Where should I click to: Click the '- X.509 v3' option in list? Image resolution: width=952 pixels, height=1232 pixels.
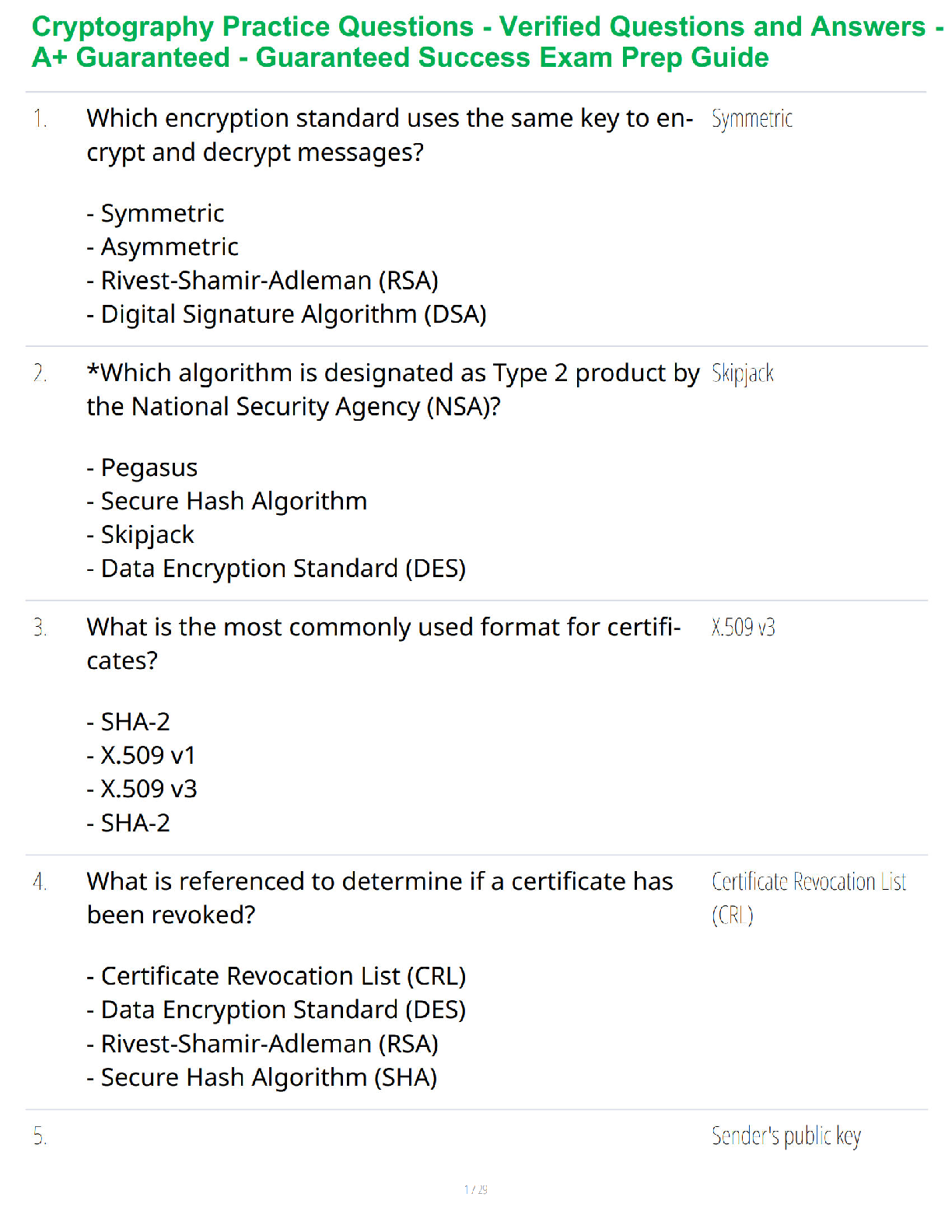coord(142,789)
